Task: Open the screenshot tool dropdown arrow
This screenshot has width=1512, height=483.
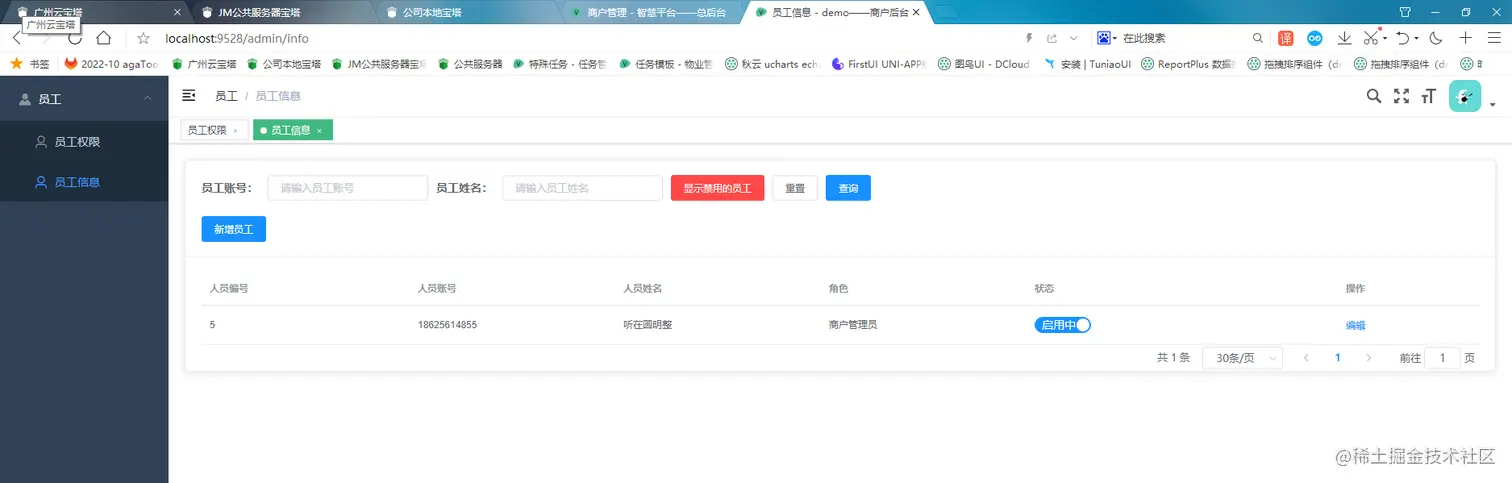Action: pos(1385,40)
